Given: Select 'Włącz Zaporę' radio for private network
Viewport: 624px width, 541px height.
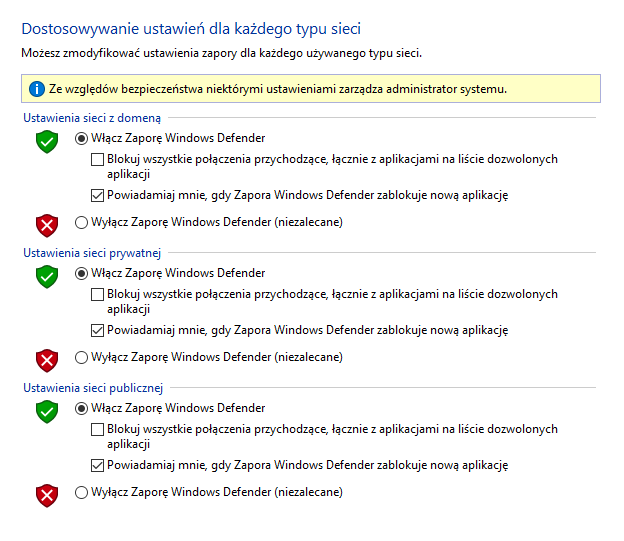Looking at the screenshot, I should 82,273.
